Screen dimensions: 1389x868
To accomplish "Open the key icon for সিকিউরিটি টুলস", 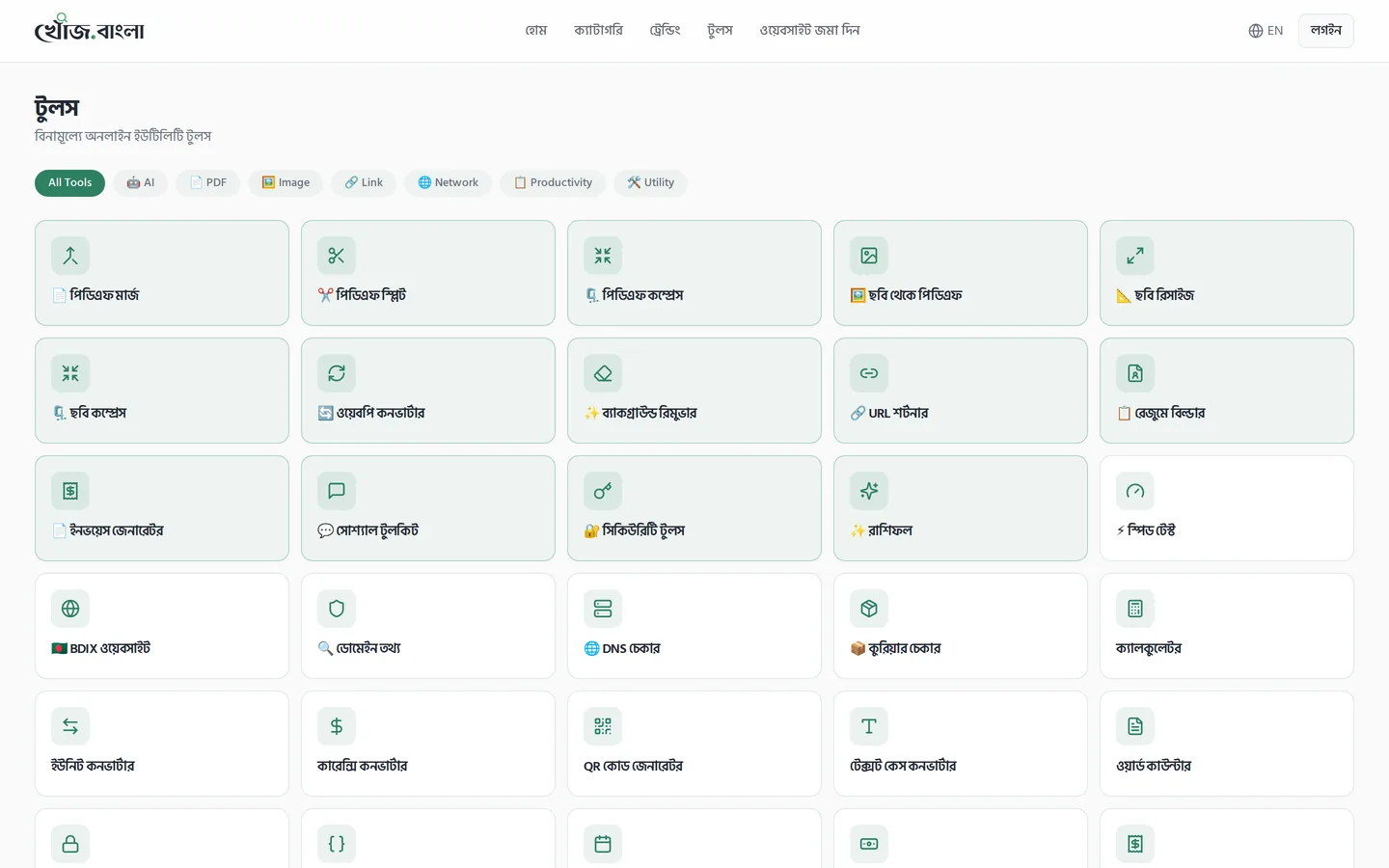I will point(603,491).
